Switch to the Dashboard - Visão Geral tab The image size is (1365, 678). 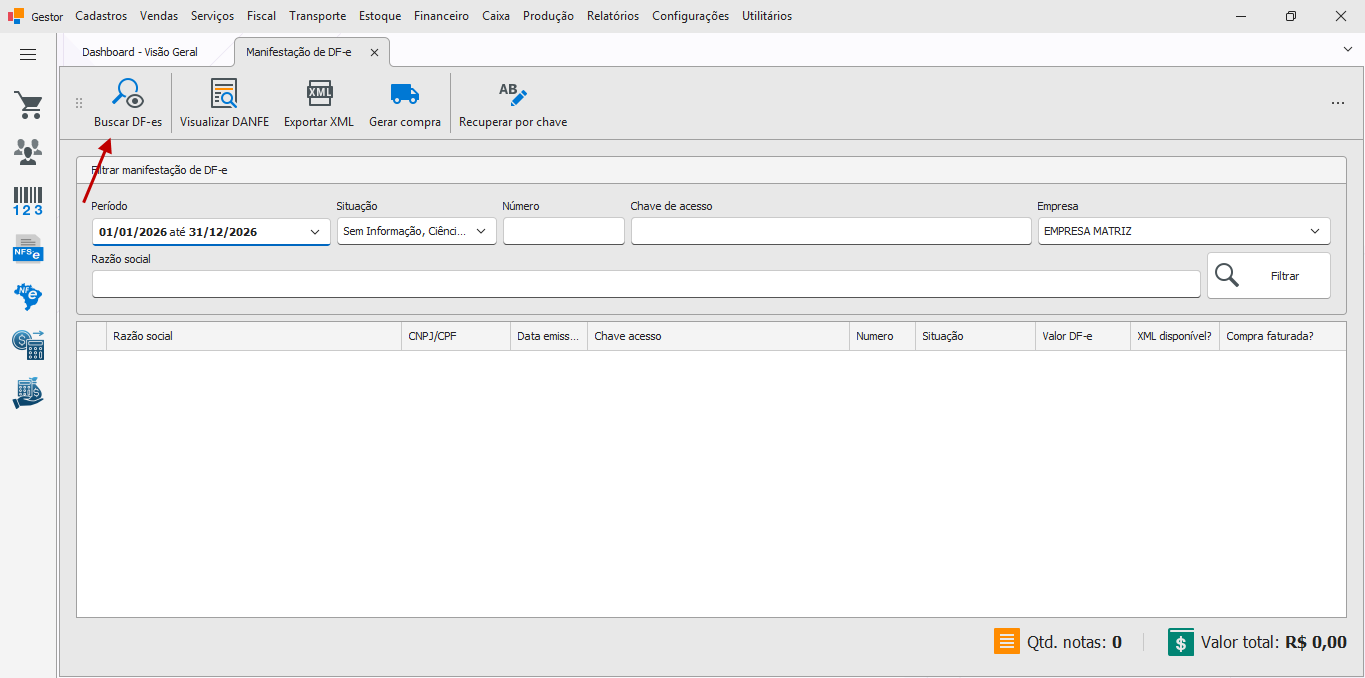pos(140,52)
